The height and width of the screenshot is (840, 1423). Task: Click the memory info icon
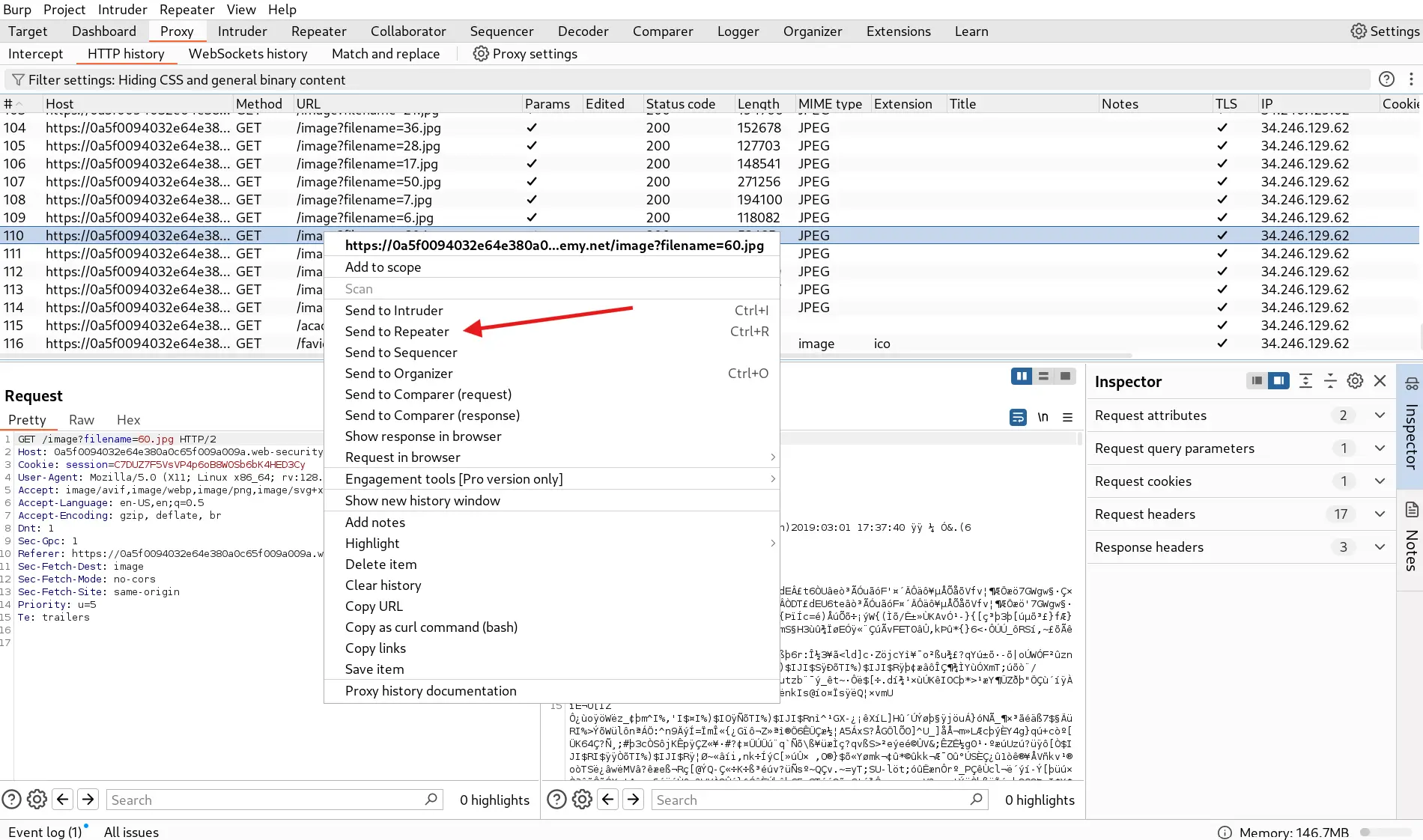pos(1225,832)
